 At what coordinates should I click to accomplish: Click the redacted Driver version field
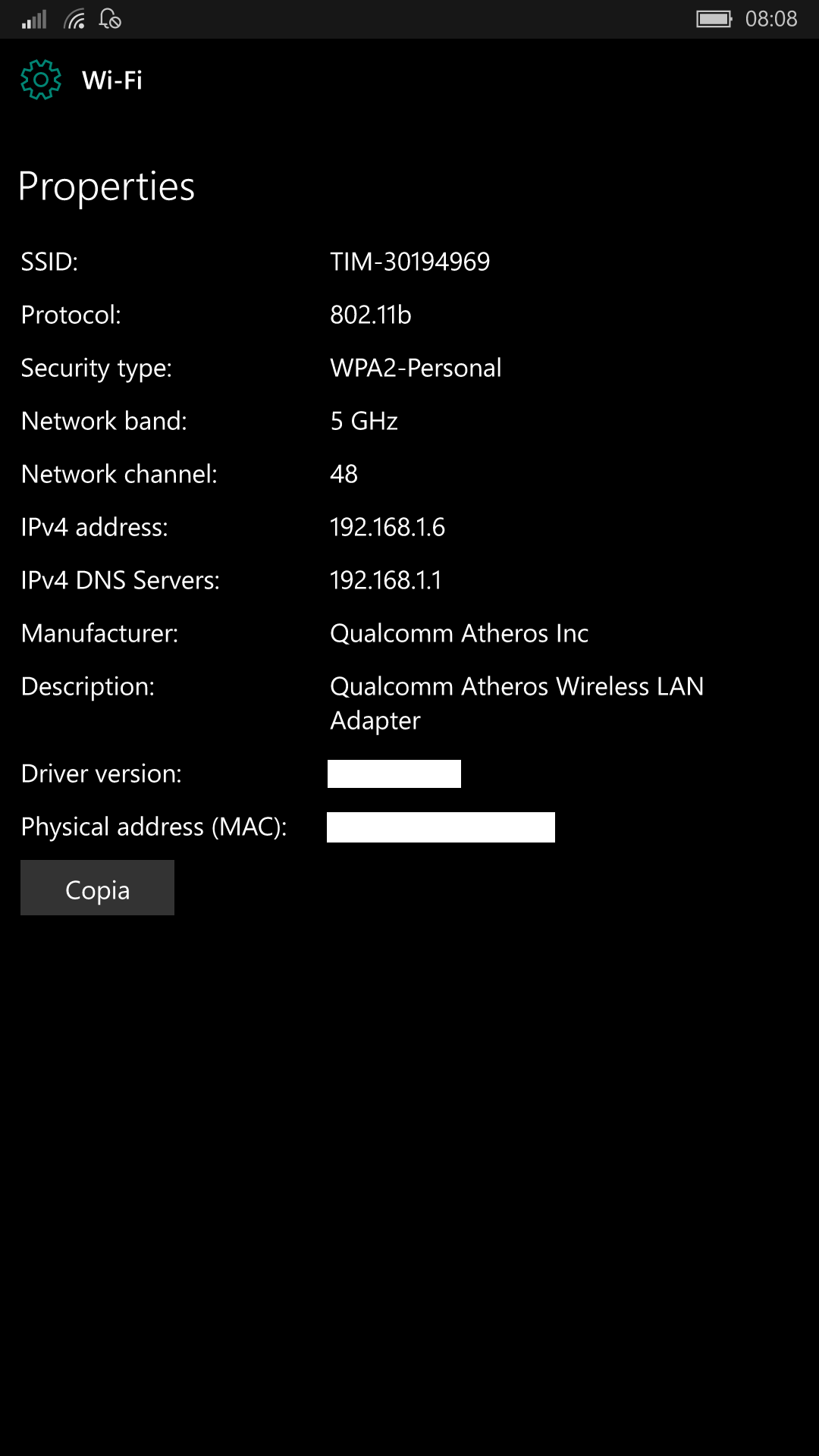click(x=394, y=773)
